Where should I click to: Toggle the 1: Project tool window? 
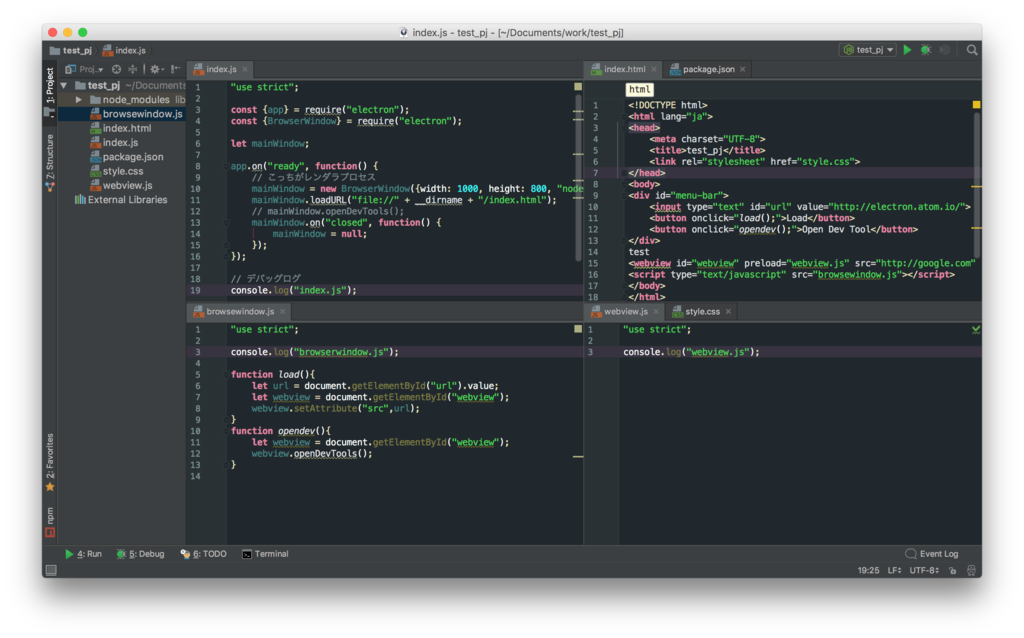(x=50, y=91)
